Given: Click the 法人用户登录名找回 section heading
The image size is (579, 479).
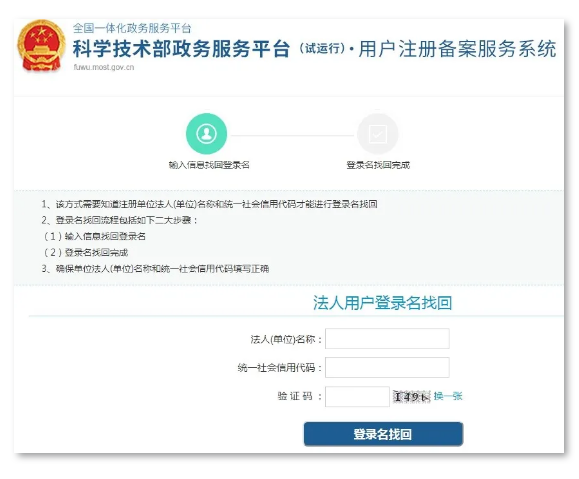Looking at the screenshot, I should click(383, 303).
